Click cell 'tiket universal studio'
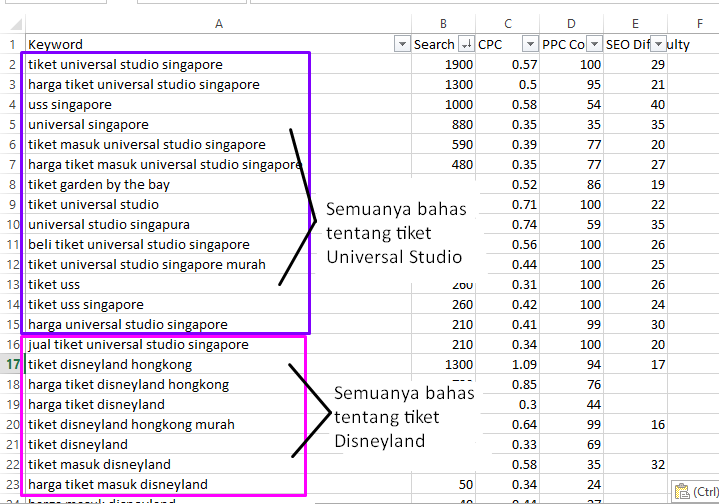This screenshot has height=504, width=719. click(x=218, y=205)
